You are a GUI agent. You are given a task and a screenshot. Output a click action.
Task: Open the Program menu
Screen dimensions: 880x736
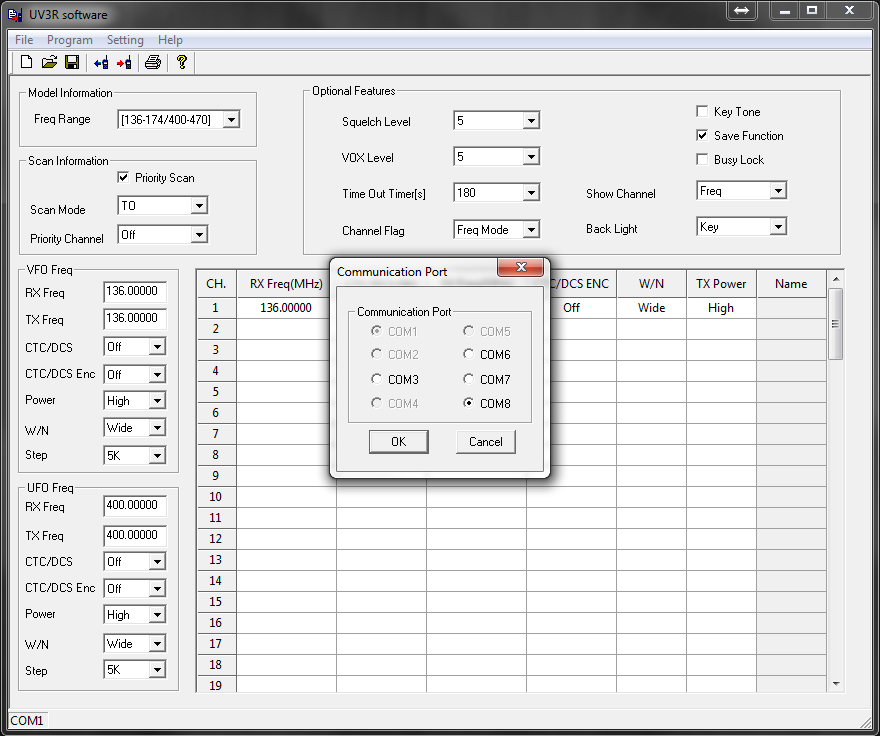pyautogui.click(x=69, y=40)
